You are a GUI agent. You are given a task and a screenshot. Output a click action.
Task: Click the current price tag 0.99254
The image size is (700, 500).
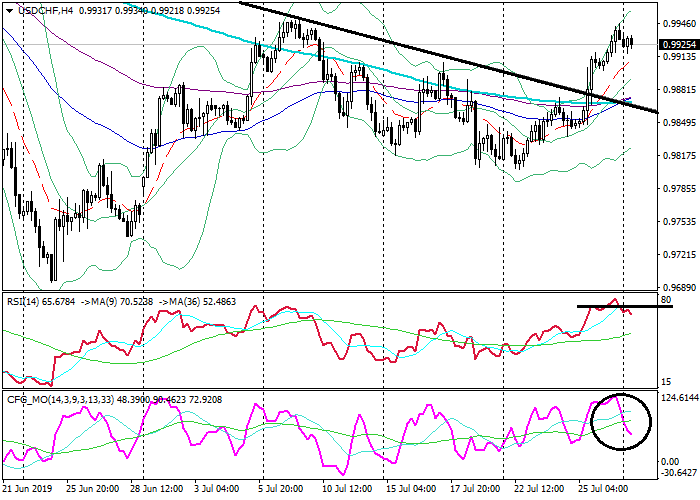(679, 45)
